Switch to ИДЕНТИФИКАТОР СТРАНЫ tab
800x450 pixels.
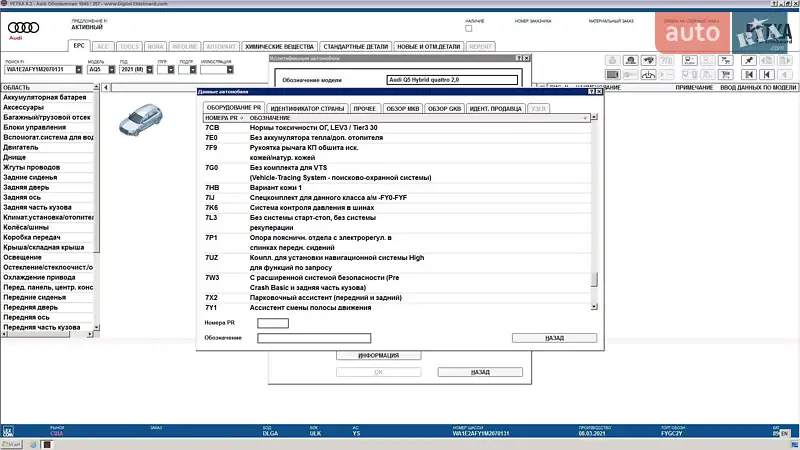tap(307, 107)
